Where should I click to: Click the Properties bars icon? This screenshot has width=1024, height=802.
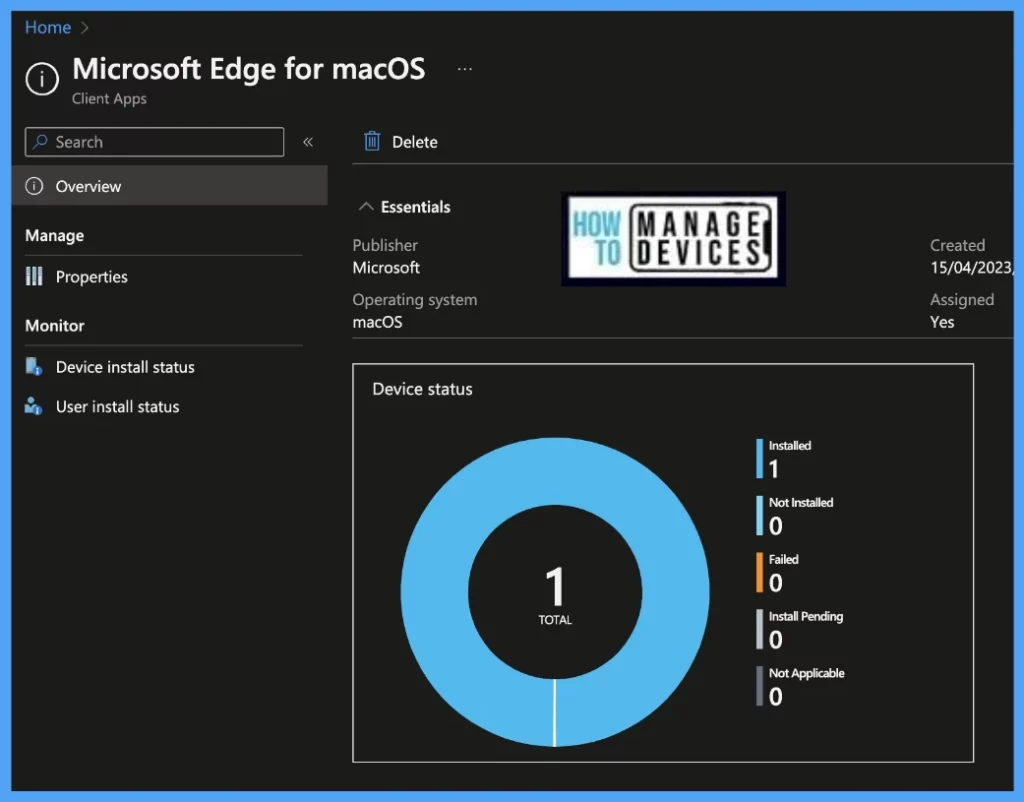[34, 276]
